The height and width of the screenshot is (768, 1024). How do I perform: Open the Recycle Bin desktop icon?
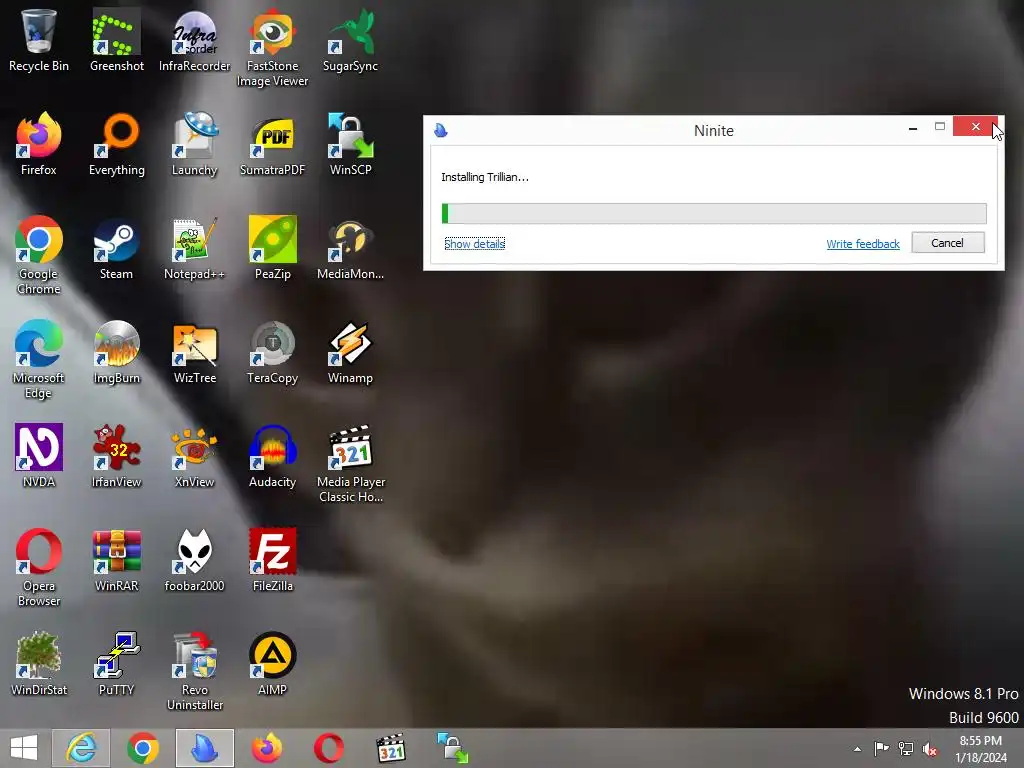(x=39, y=40)
